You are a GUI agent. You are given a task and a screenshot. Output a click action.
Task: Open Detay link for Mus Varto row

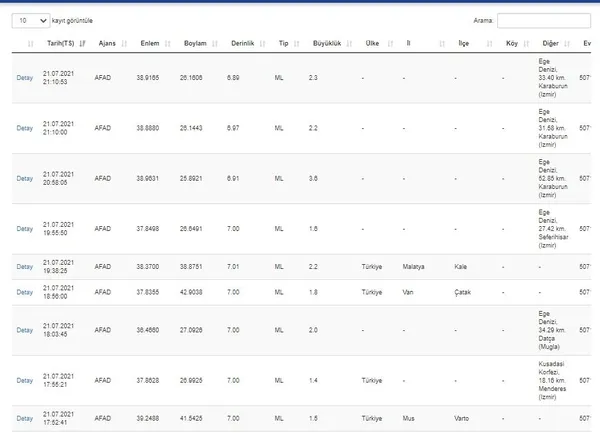[x=24, y=418]
